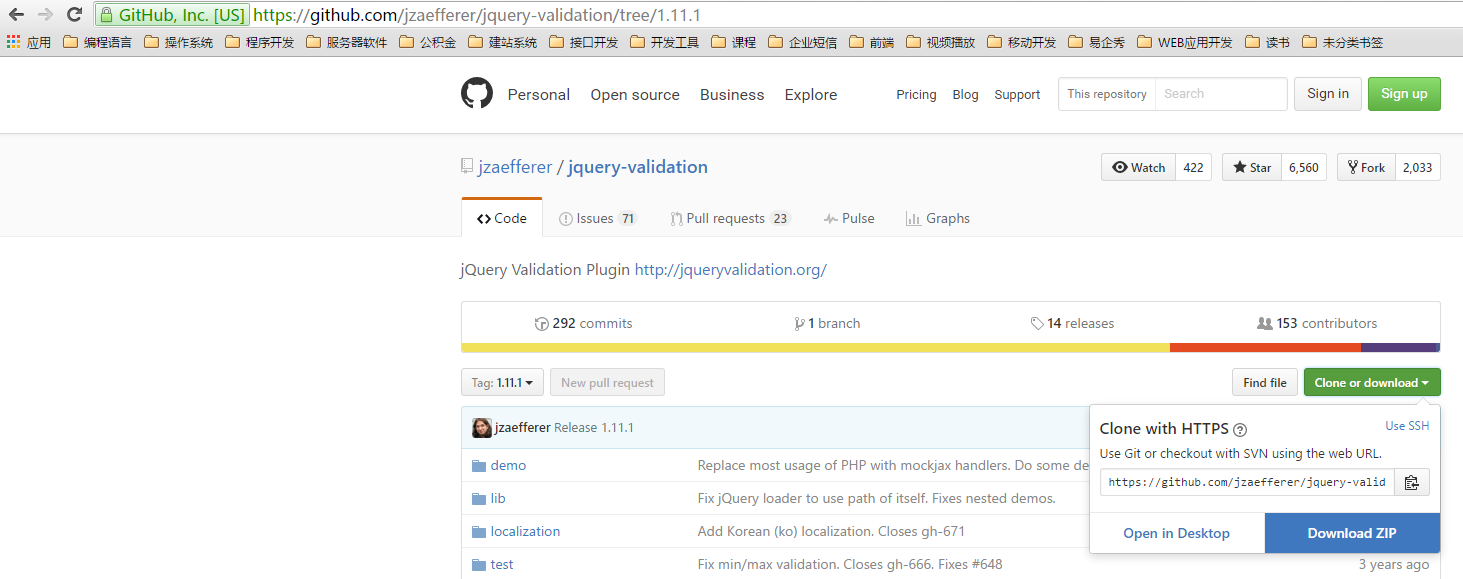Collapse the Clone or download dropdown
This screenshot has height=579, width=1463.
point(1371,382)
